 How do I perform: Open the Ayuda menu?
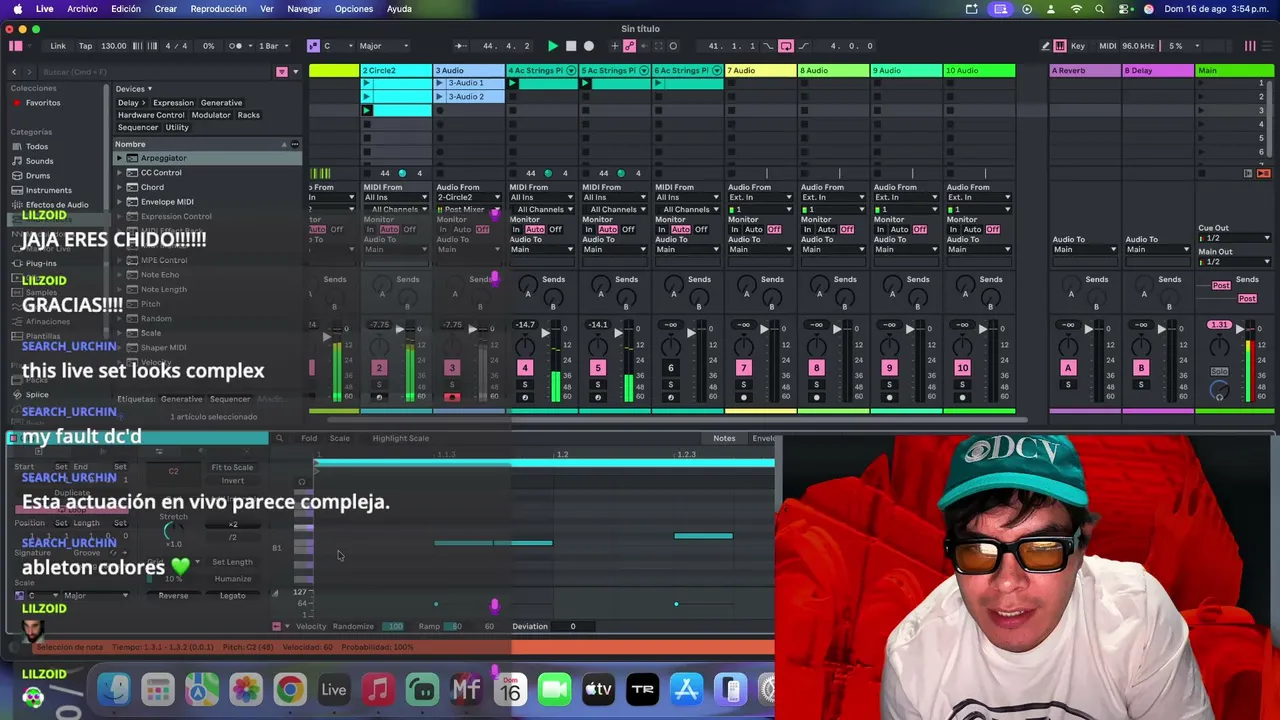tap(399, 9)
